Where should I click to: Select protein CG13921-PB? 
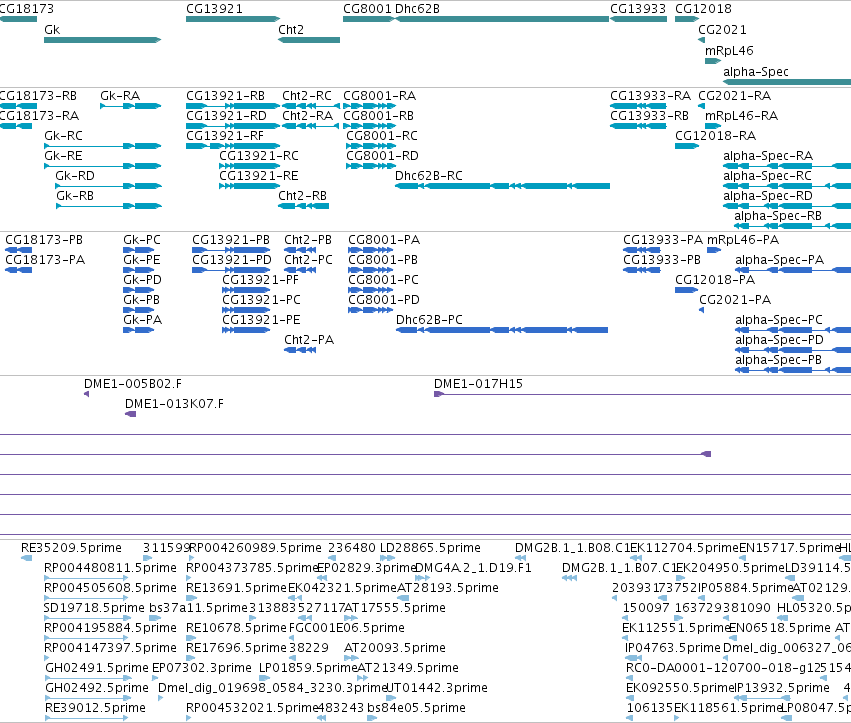coord(231,239)
